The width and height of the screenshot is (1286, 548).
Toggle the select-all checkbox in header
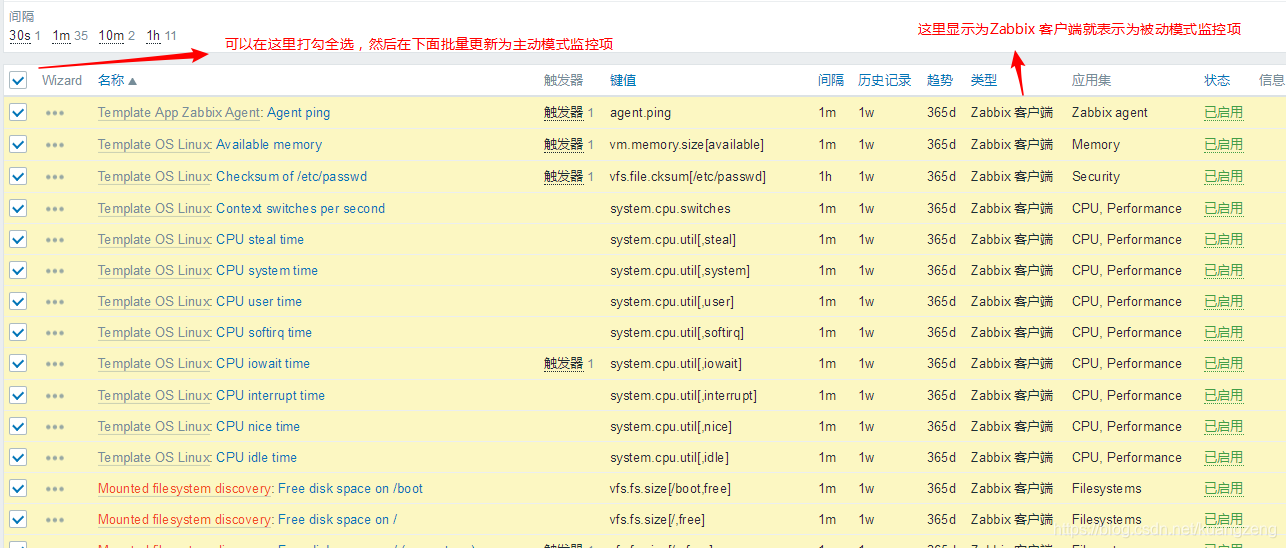(x=18, y=81)
